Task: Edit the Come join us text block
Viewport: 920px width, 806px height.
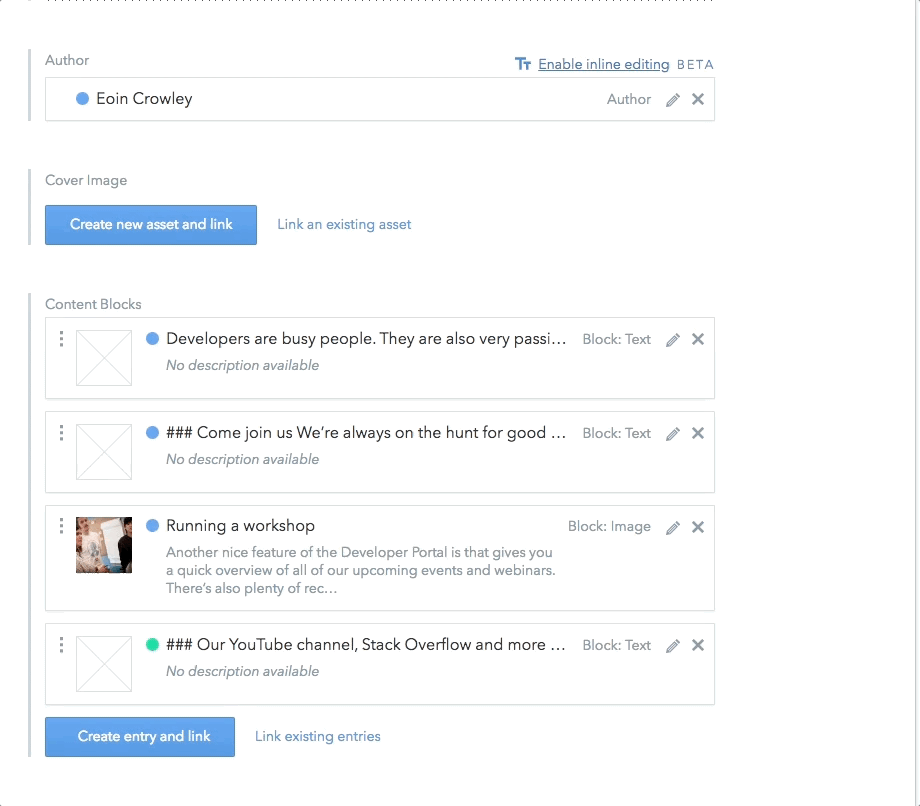Action: pyautogui.click(x=673, y=434)
